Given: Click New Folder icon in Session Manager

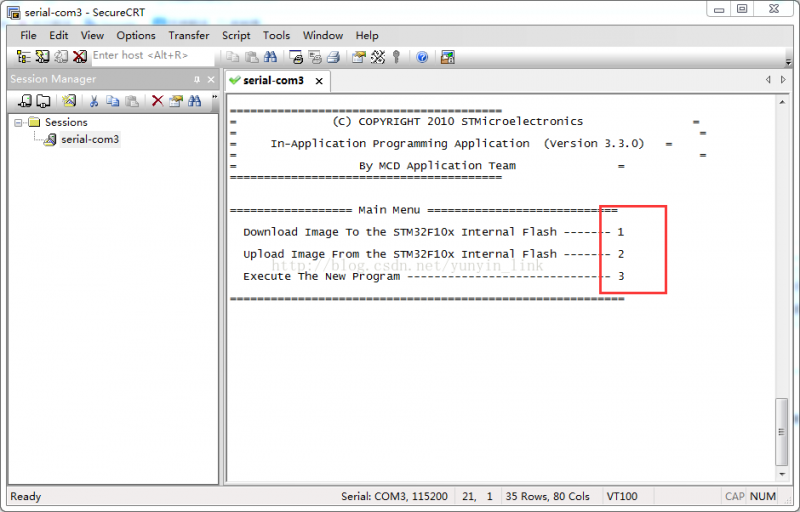Looking at the screenshot, I should pos(43,101).
